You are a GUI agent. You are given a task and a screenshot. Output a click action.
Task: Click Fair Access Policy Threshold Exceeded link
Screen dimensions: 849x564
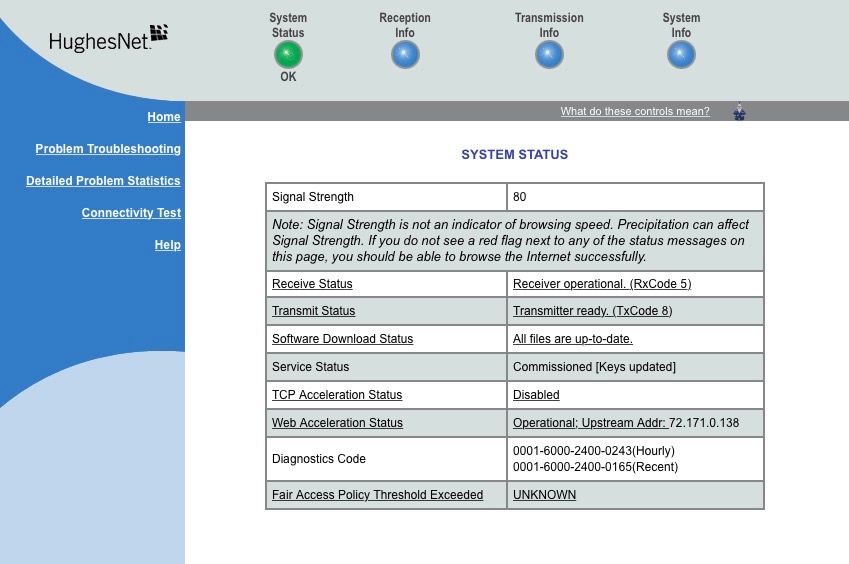point(377,495)
